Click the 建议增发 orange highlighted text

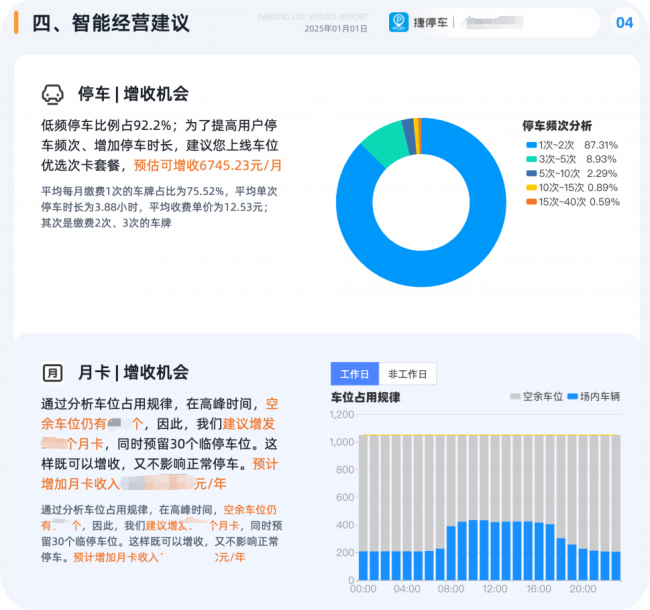(x=249, y=424)
